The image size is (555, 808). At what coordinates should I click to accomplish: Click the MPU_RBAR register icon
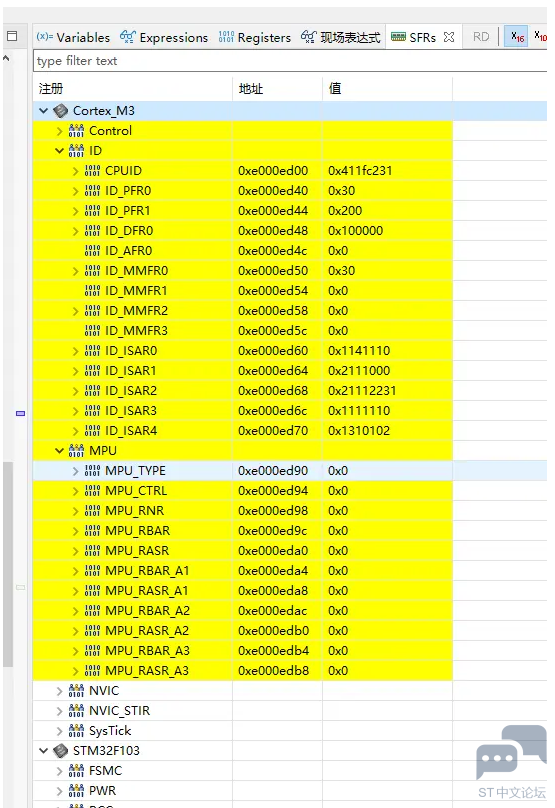(x=92, y=531)
